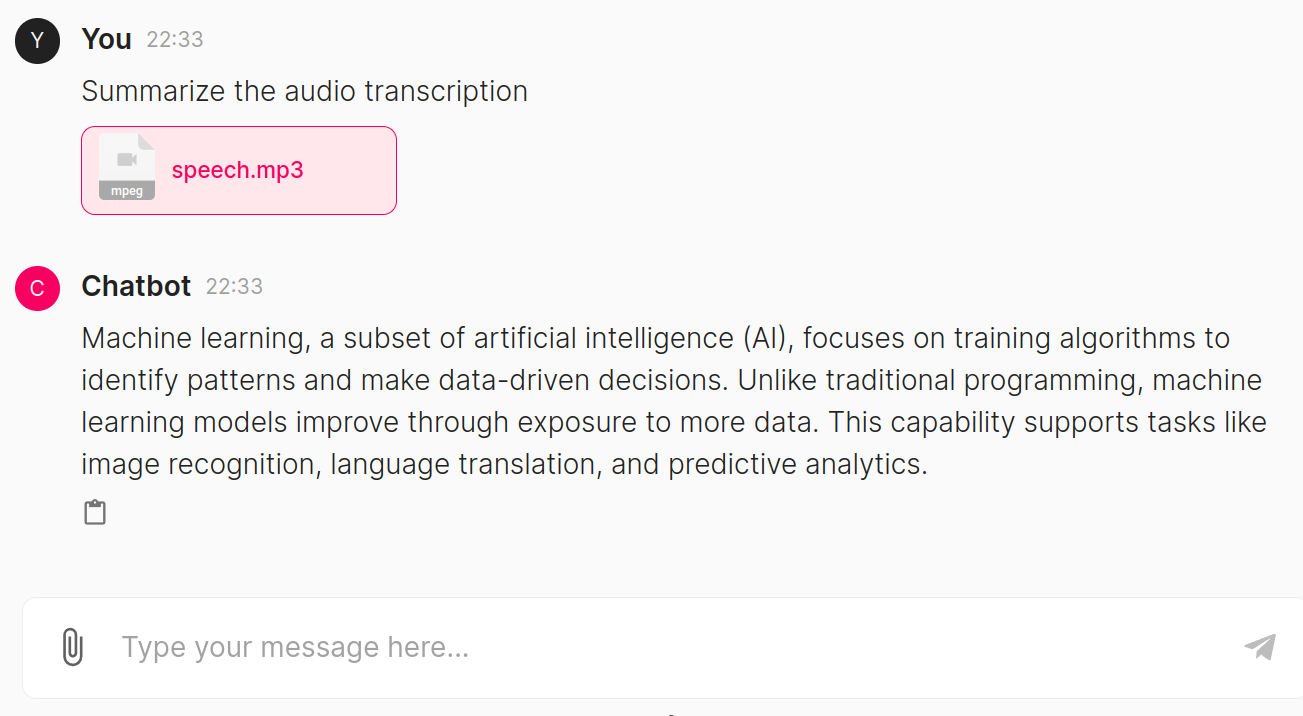
Task: Click "image recognition" in the Chatbot reply
Action: click(198, 464)
